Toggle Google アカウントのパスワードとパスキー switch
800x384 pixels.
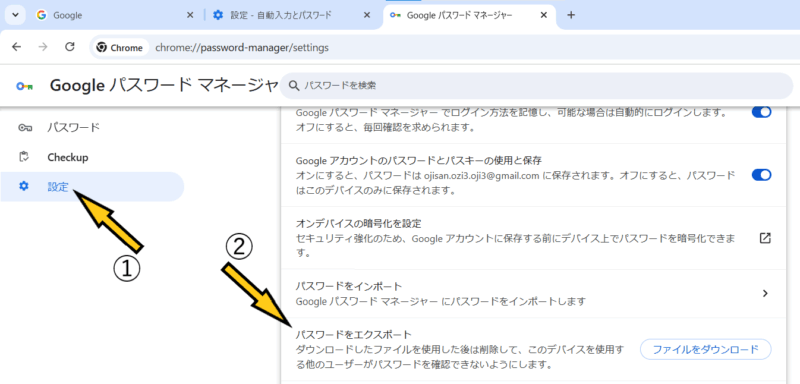pyautogui.click(x=761, y=175)
